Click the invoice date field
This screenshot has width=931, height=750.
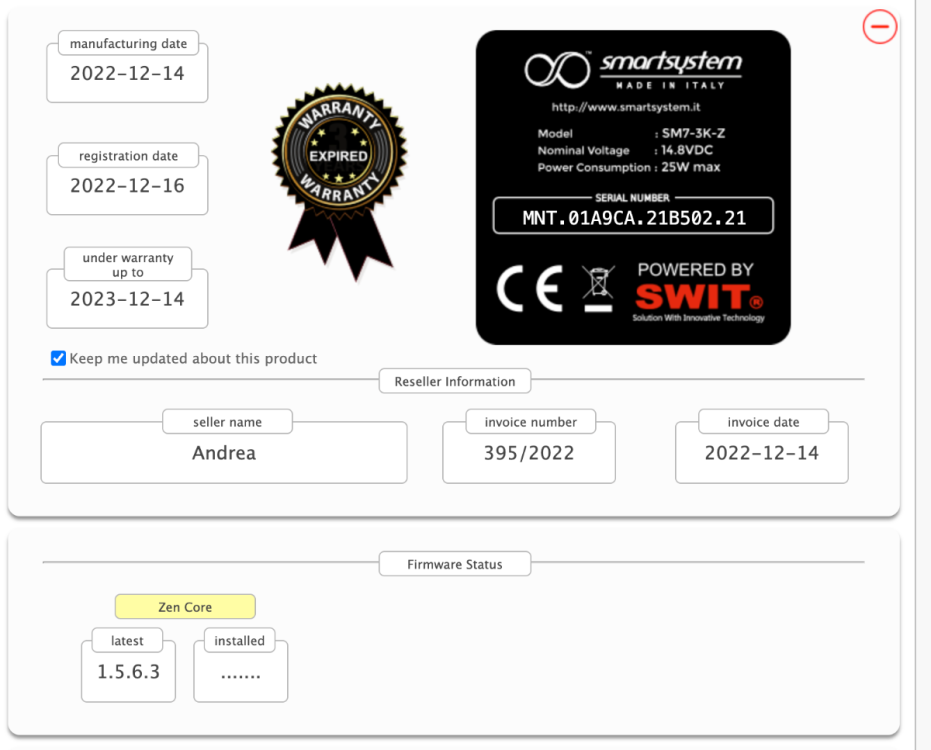pos(761,453)
